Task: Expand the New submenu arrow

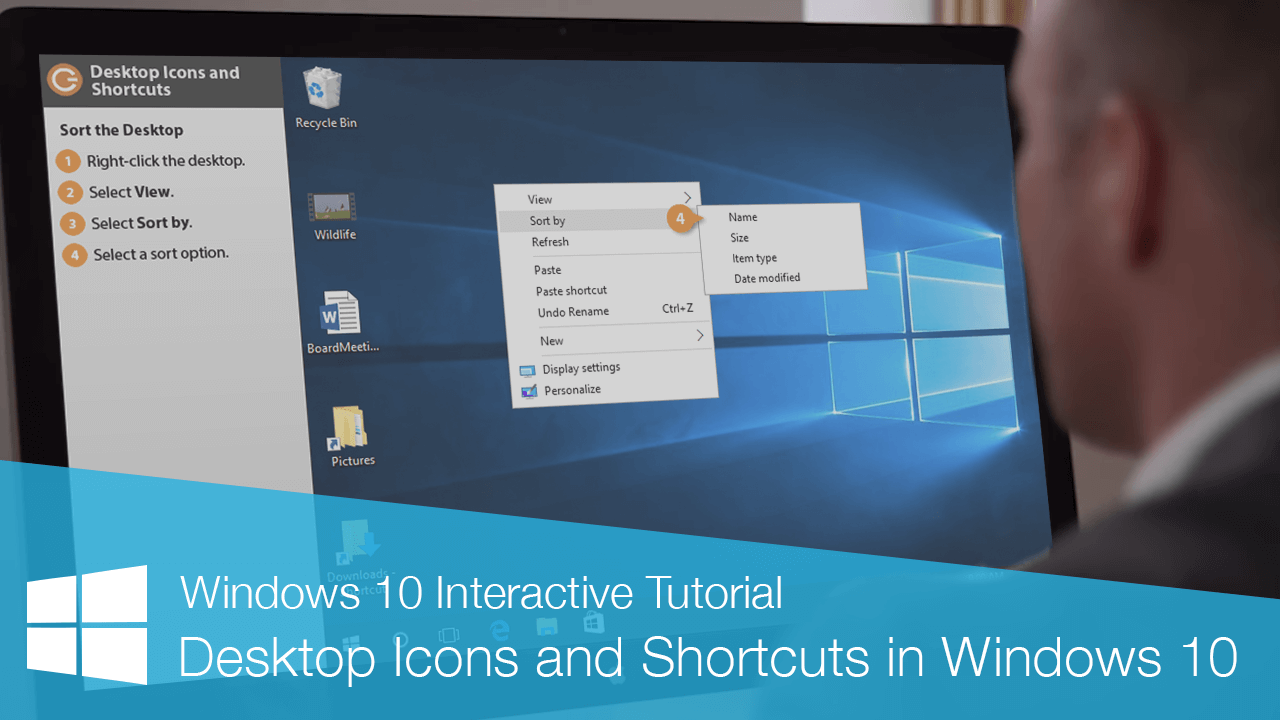Action: (701, 336)
